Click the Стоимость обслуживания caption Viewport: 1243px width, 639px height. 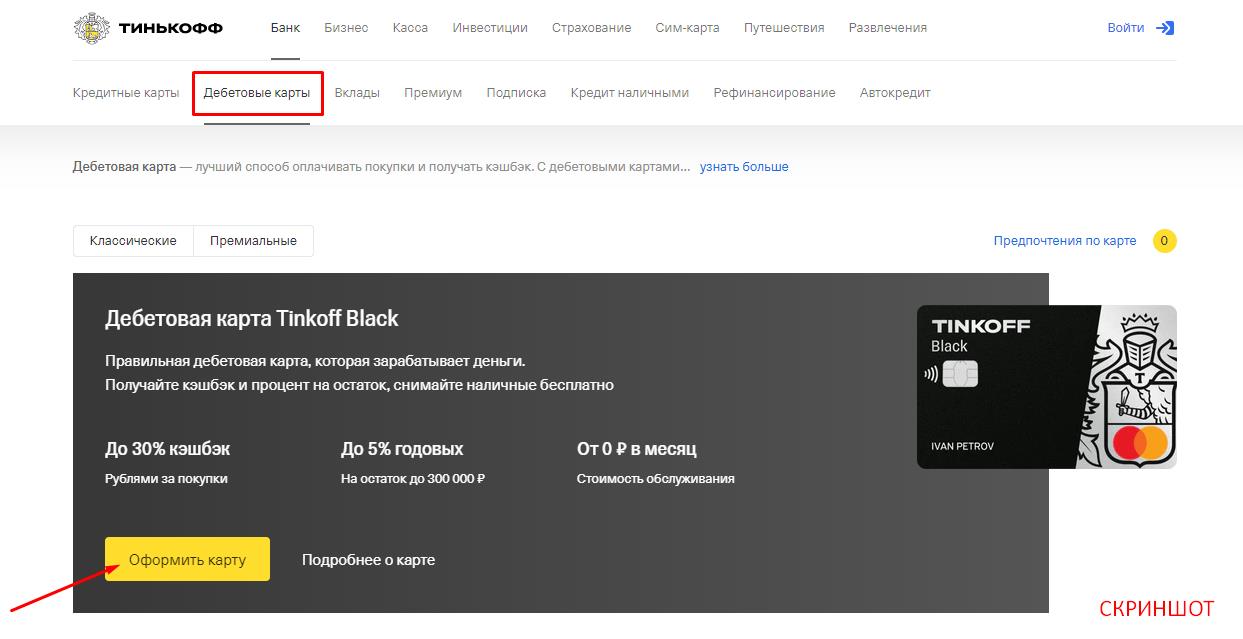point(656,479)
